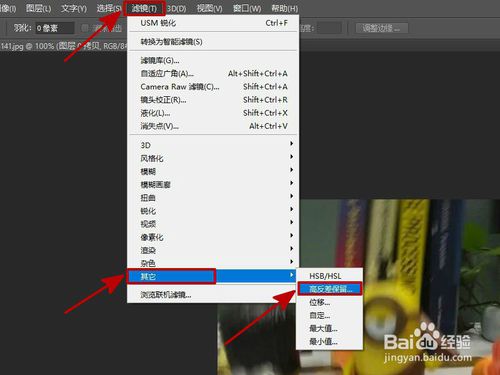Expand the 3D filter submenu
This screenshot has width=500, height=375.
tap(213, 145)
